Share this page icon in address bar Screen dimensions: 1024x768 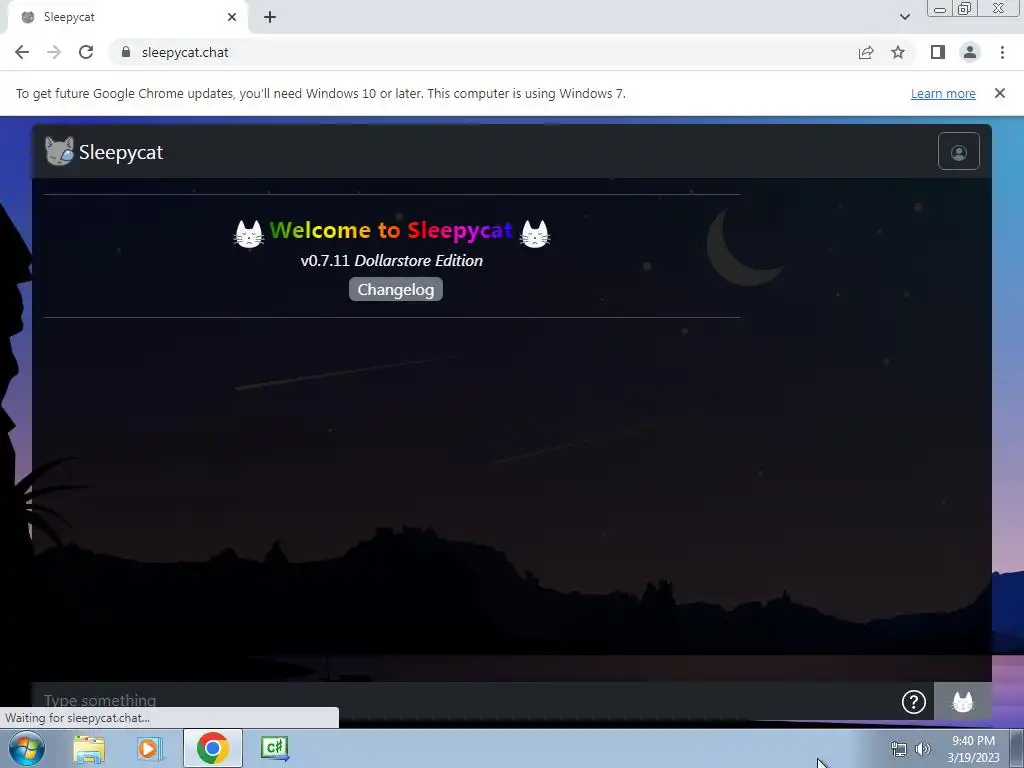pyautogui.click(x=866, y=52)
